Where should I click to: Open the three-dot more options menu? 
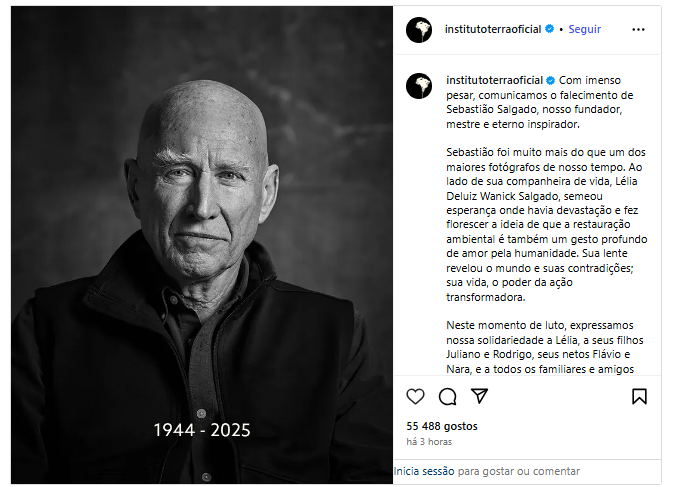click(x=638, y=29)
